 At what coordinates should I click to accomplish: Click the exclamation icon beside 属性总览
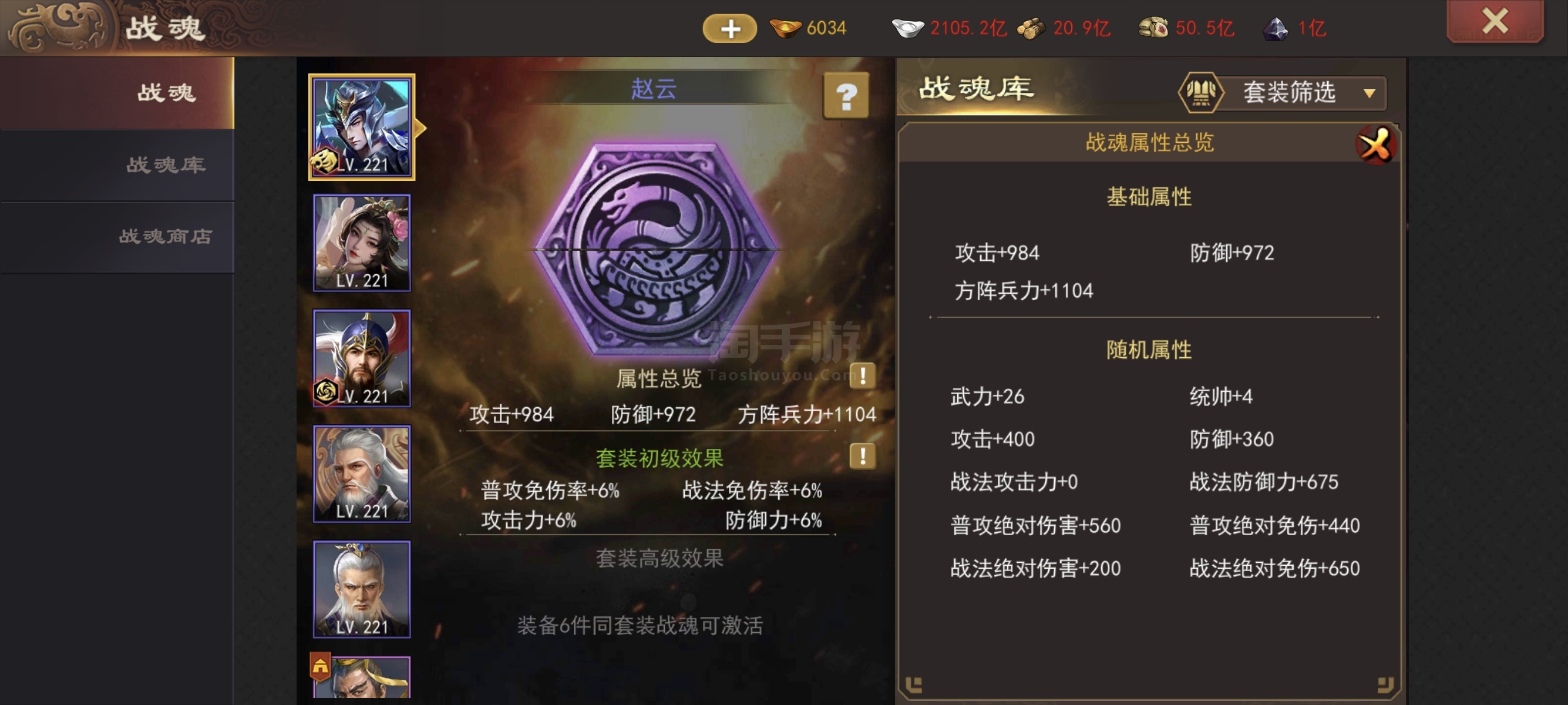(863, 375)
